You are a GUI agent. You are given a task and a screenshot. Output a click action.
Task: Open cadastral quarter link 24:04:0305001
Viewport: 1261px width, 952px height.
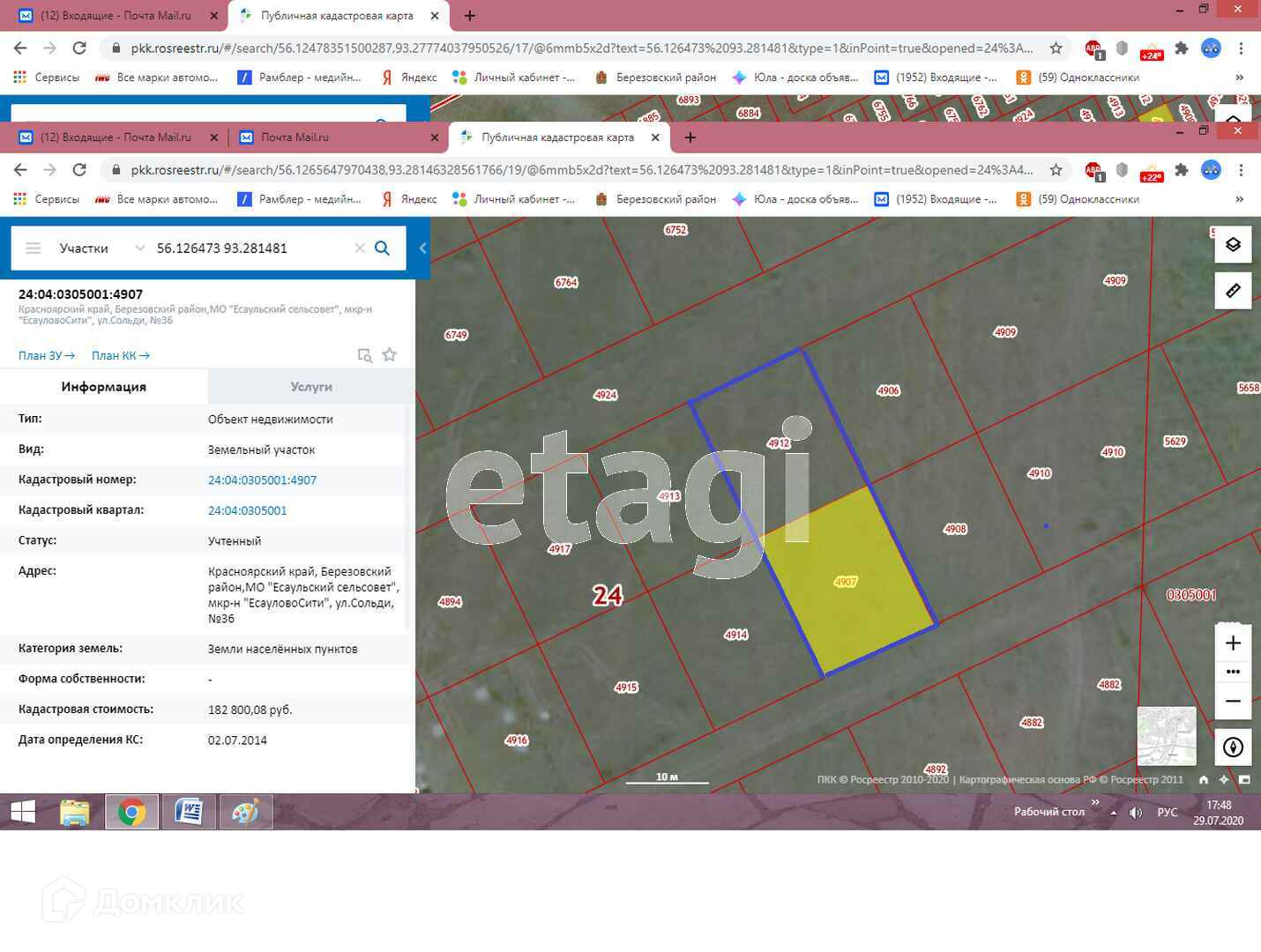(x=247, y=510)
